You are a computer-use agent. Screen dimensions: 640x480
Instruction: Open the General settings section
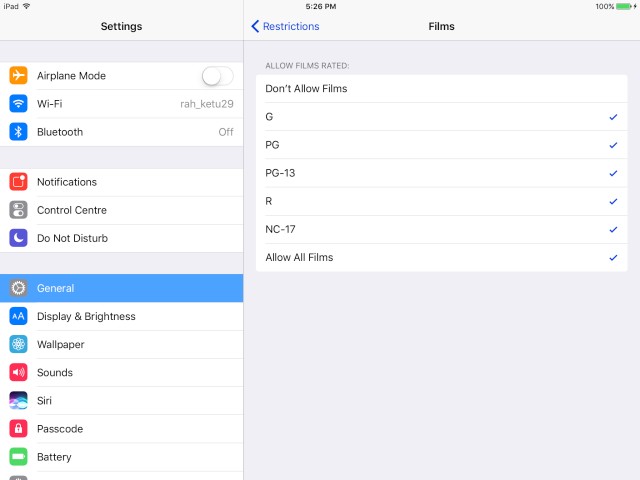122,288
